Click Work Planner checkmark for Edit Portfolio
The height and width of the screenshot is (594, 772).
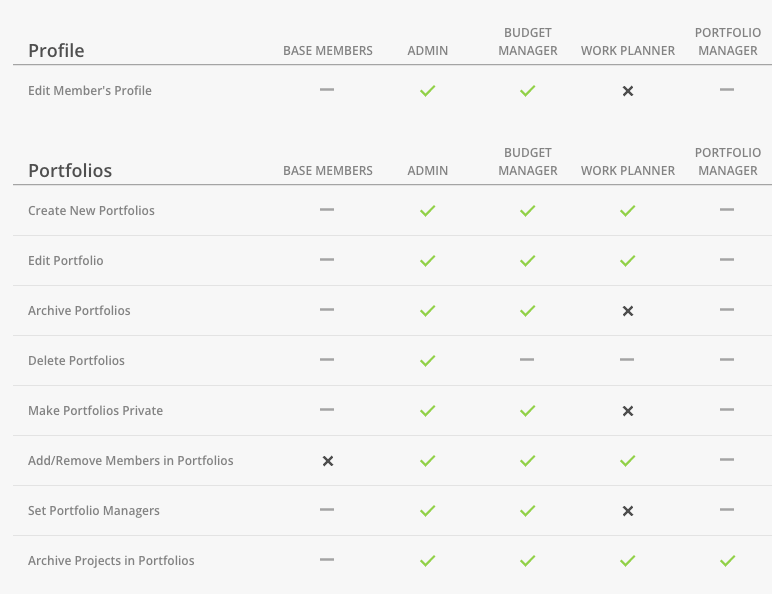coord(627,261)
